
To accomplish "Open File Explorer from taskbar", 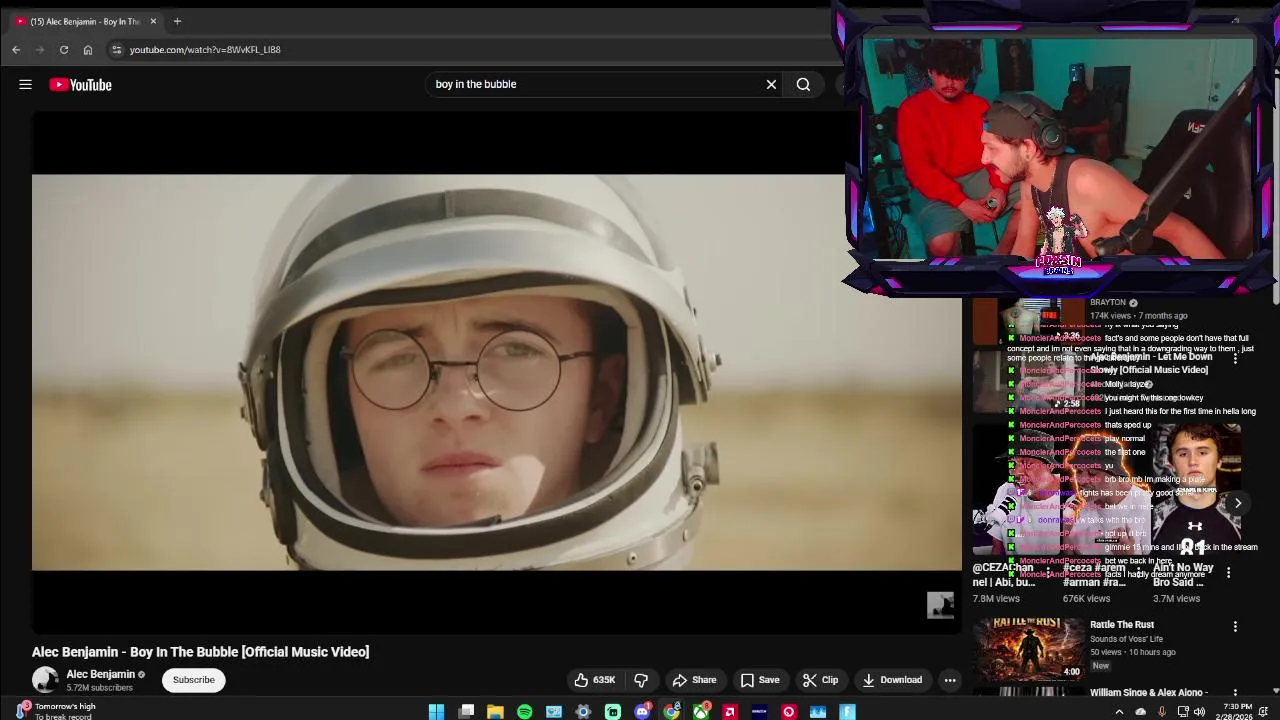I will (495, 712).
